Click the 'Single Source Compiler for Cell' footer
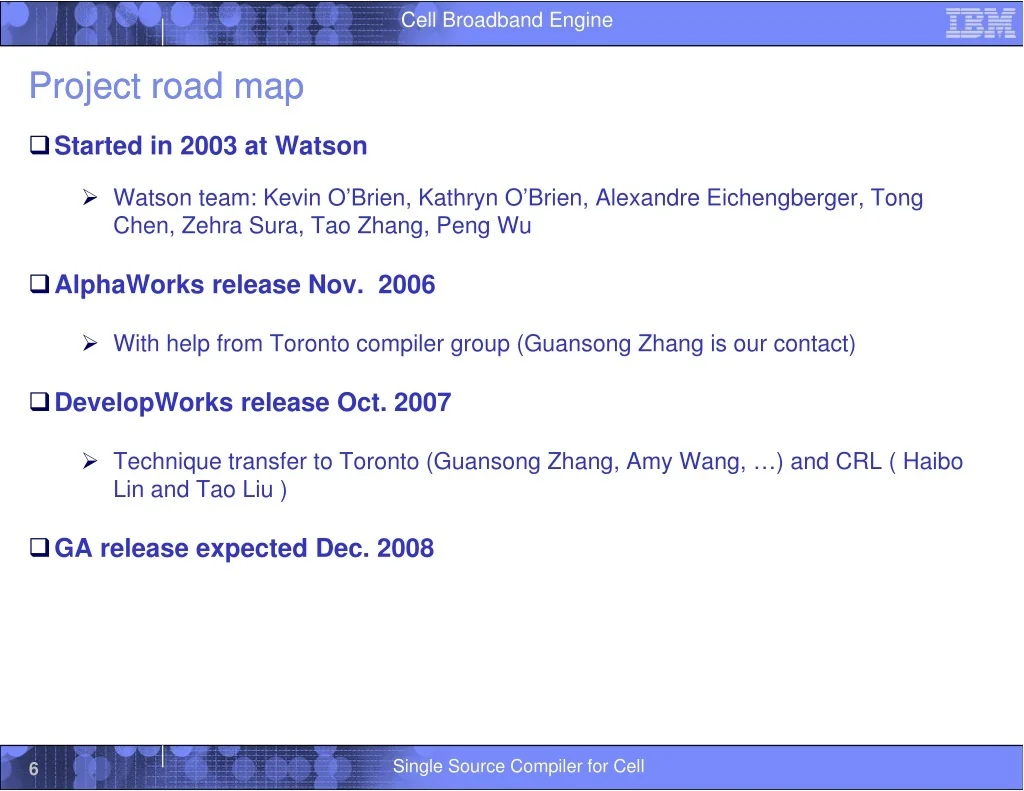 (519, 766)
